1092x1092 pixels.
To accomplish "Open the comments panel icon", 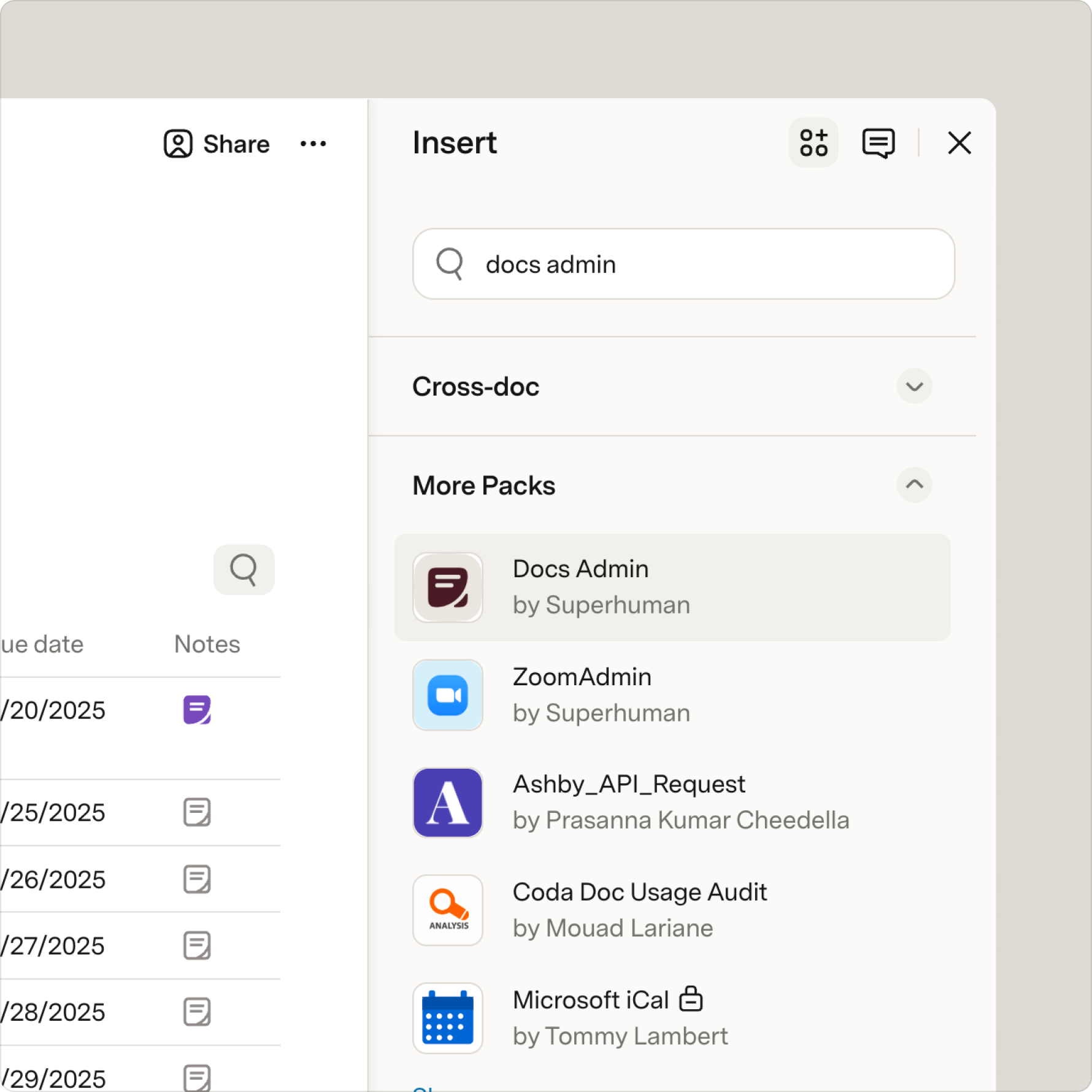I will (x=878, y=143).
